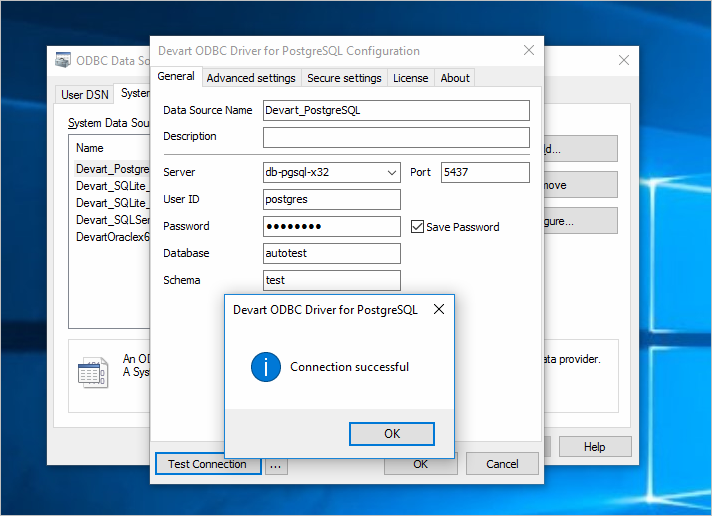Image resolution: width=712 pixels, height=516 pixels.
Task: Switch to the Advanced settings tab
Action: coord(251,78)
